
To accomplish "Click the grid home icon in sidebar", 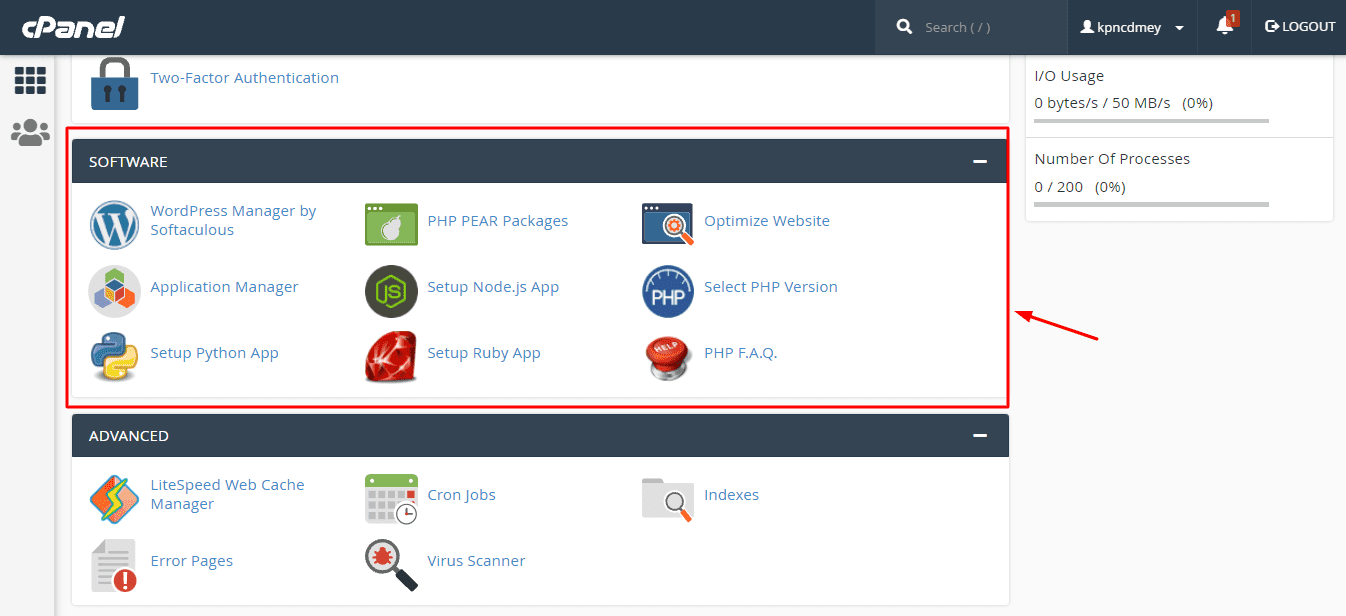I will [30, 81].
